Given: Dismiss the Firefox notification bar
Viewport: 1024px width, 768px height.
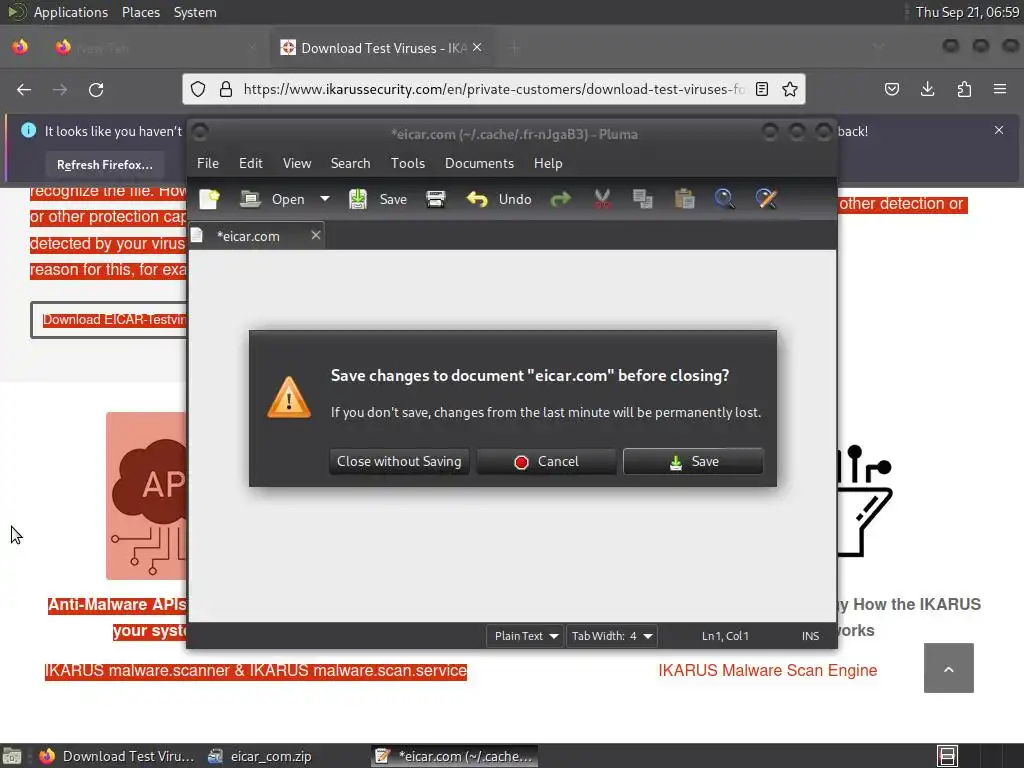Looking at the screenshot, I should pos(999,131).
